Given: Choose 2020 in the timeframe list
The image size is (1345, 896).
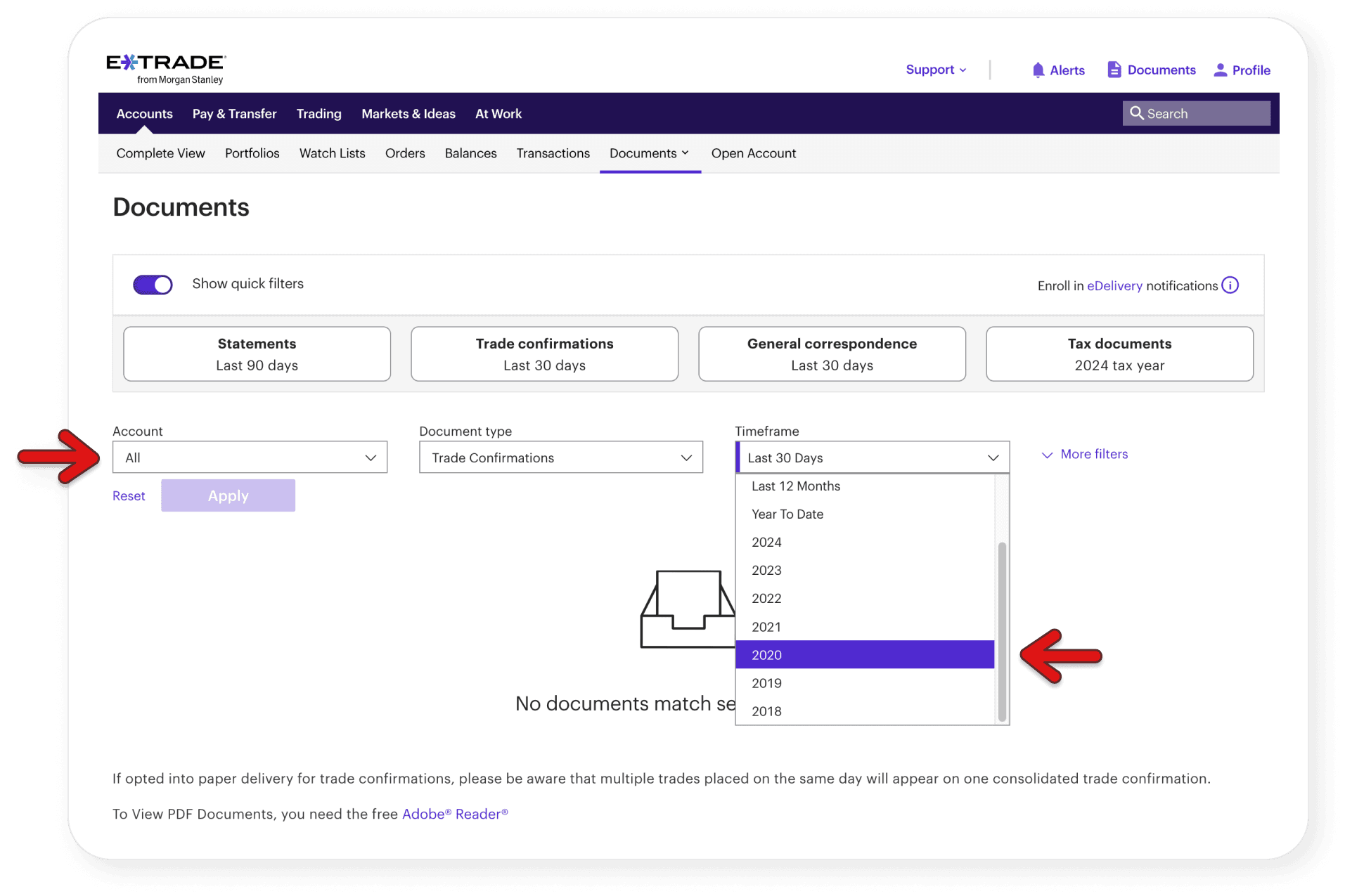Looking at the screenshot, I should tap(865, 655).
